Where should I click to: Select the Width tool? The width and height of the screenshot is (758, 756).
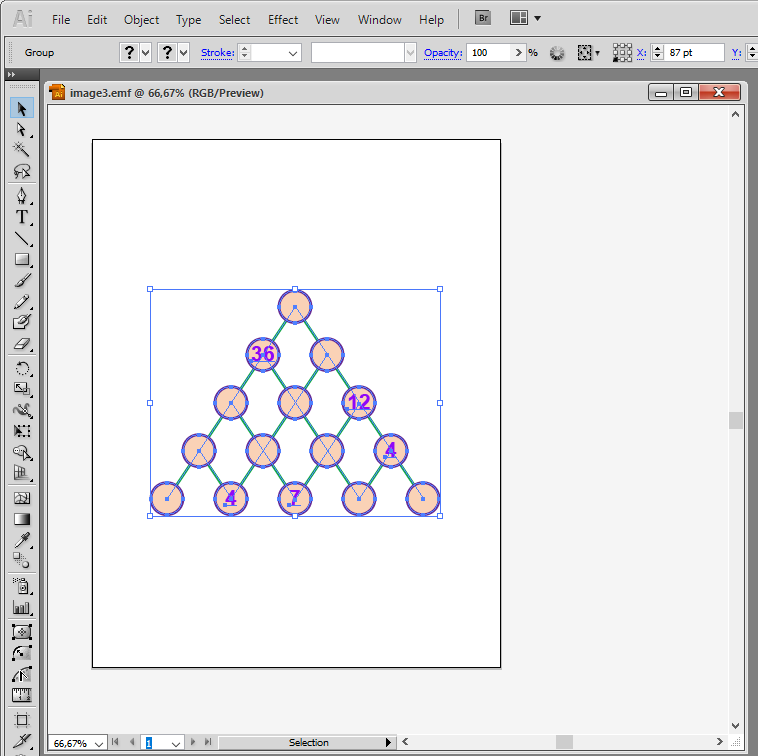pos(22,410)
